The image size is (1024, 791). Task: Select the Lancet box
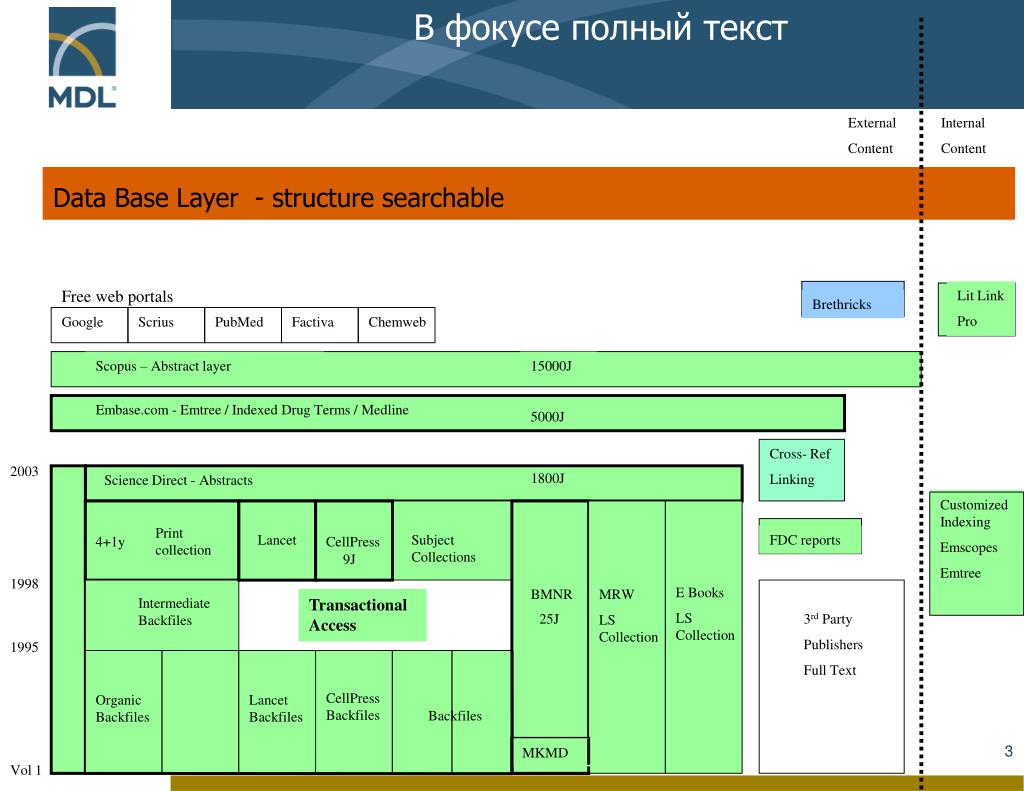click(277, 540)
